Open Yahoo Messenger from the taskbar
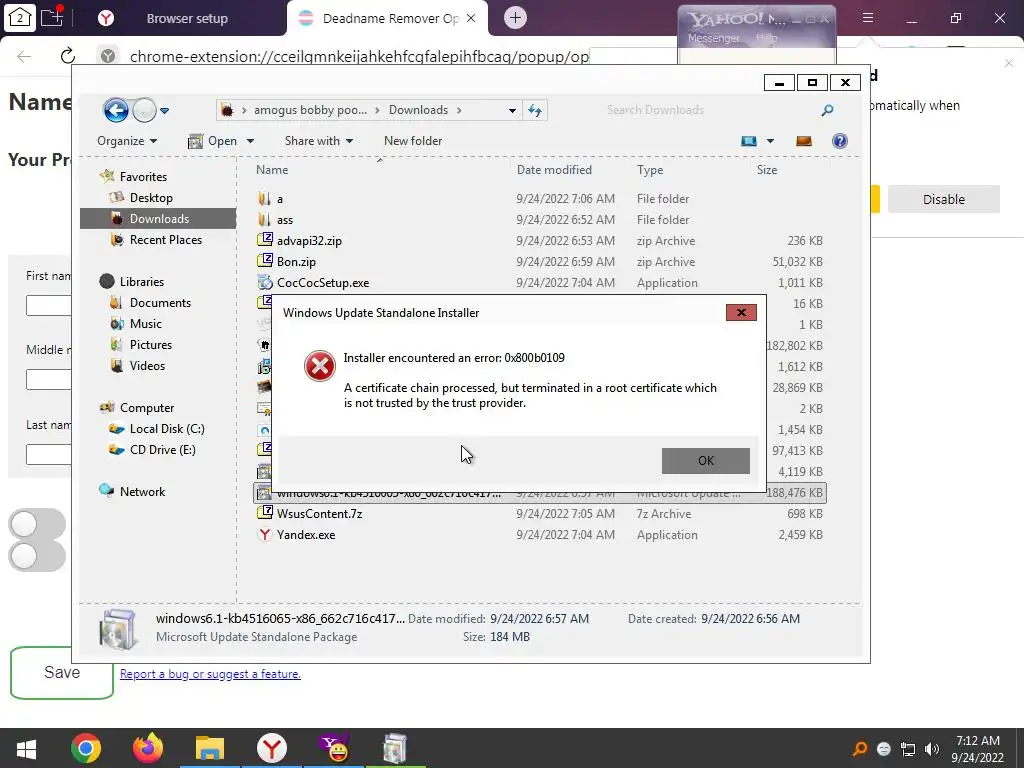Screen dimensions: 1024x768 pyautogui.click(x=334, y=748)
